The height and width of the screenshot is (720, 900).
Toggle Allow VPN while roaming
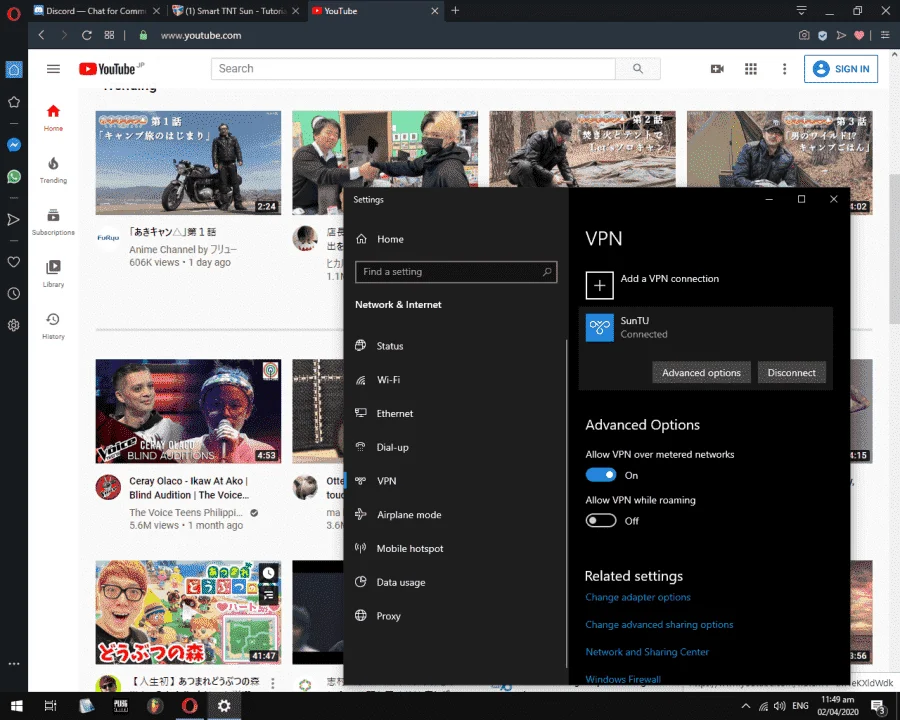point(600,520)
